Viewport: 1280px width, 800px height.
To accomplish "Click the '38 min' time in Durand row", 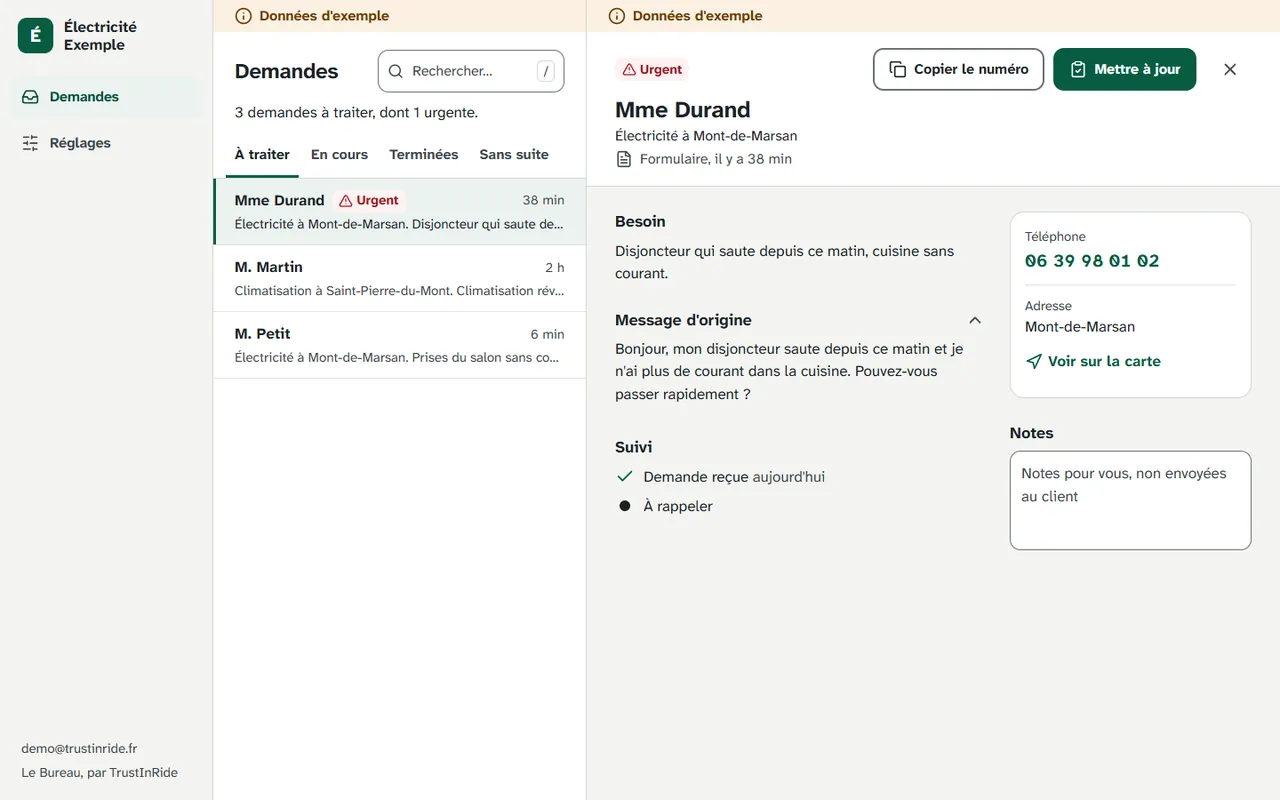I will point(543,200).
